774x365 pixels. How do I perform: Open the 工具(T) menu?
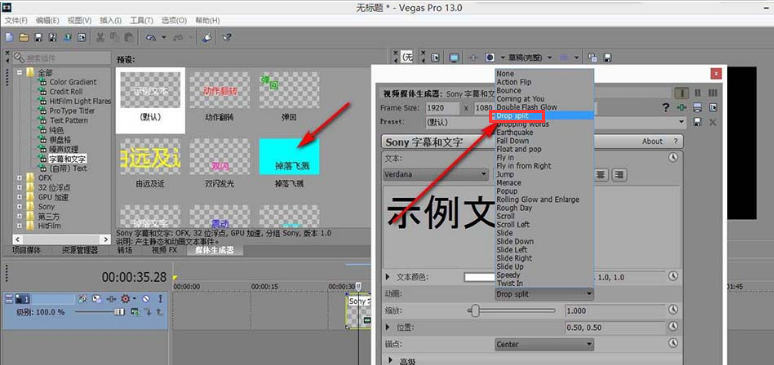pyautogui.click(x=143, y=21)
